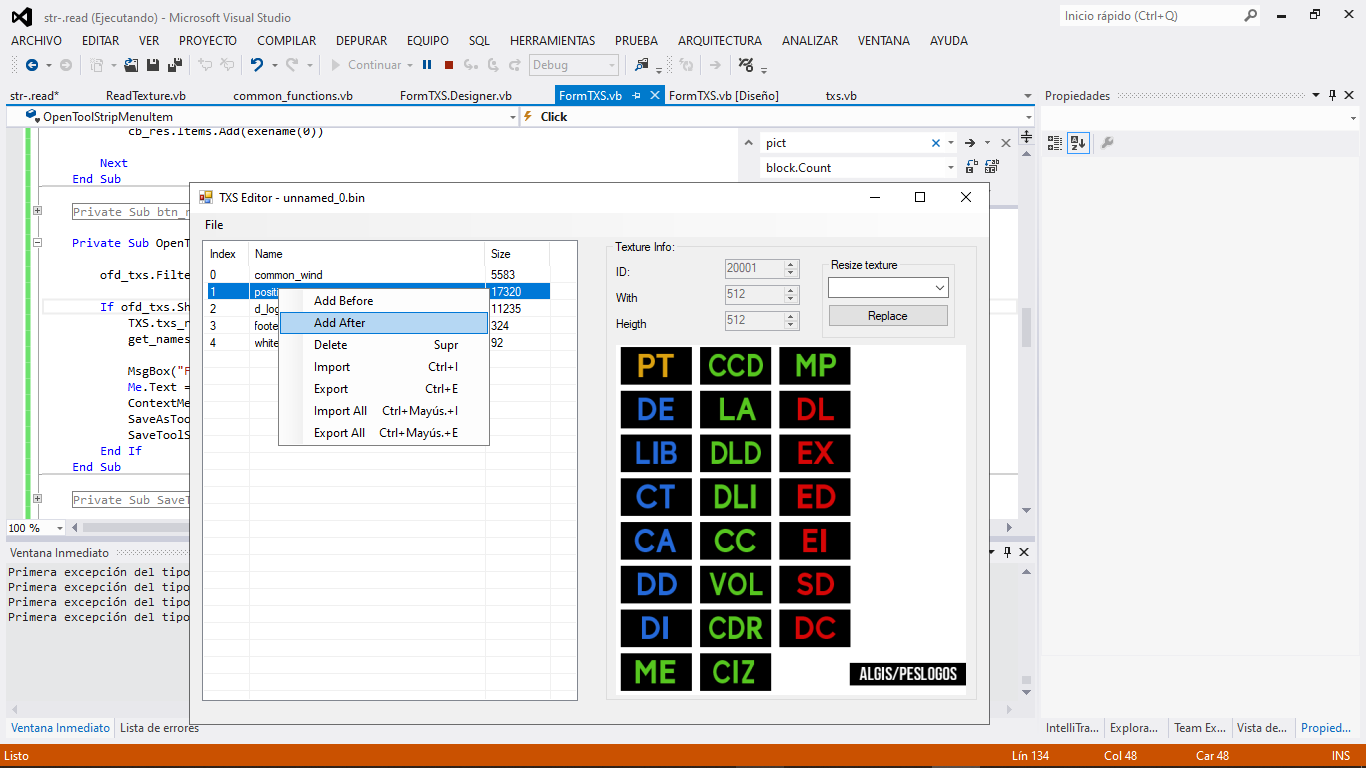The height and width of the screenshot is (768, 1366).
Task: Click the Replace button in TXS Editor
Action: (887, 316)
